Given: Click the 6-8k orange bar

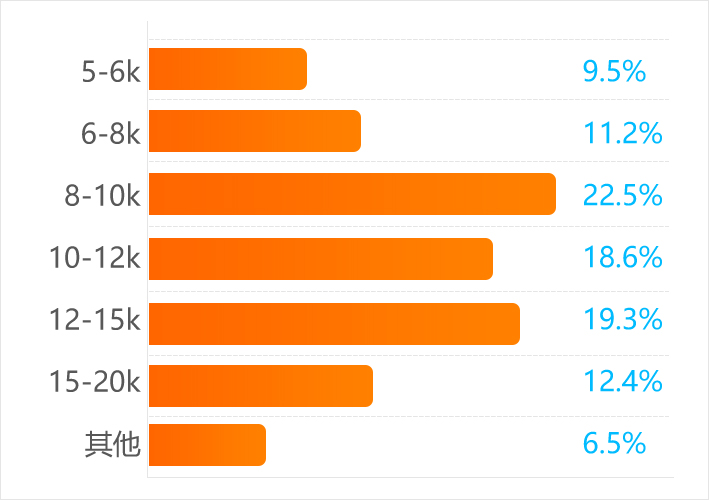Looking at the screenshot, I should 254,131.
